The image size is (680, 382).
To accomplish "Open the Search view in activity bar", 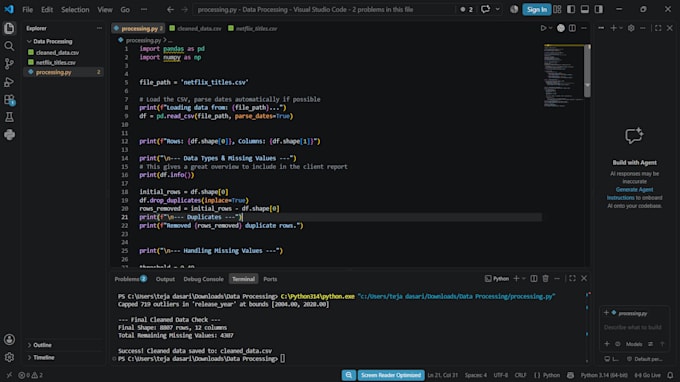I will pos(9,46).
